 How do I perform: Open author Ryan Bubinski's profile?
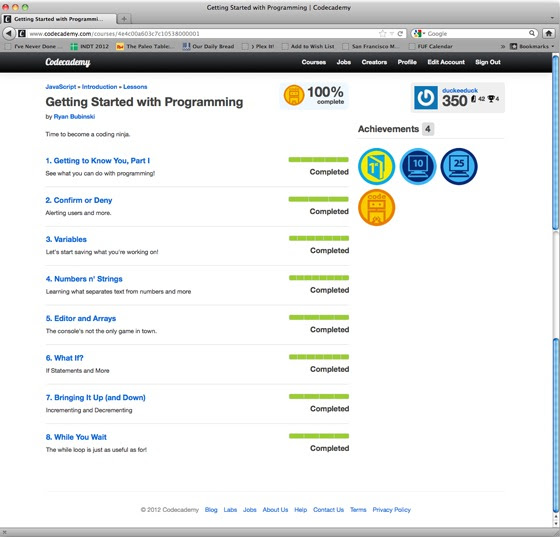[74, 116]
